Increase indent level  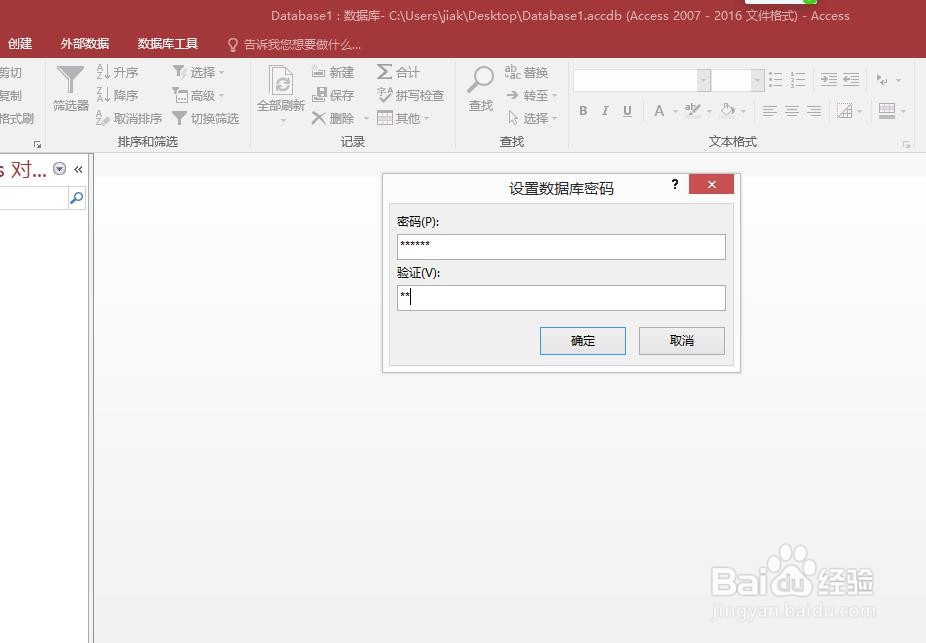[x=829, y=80]
